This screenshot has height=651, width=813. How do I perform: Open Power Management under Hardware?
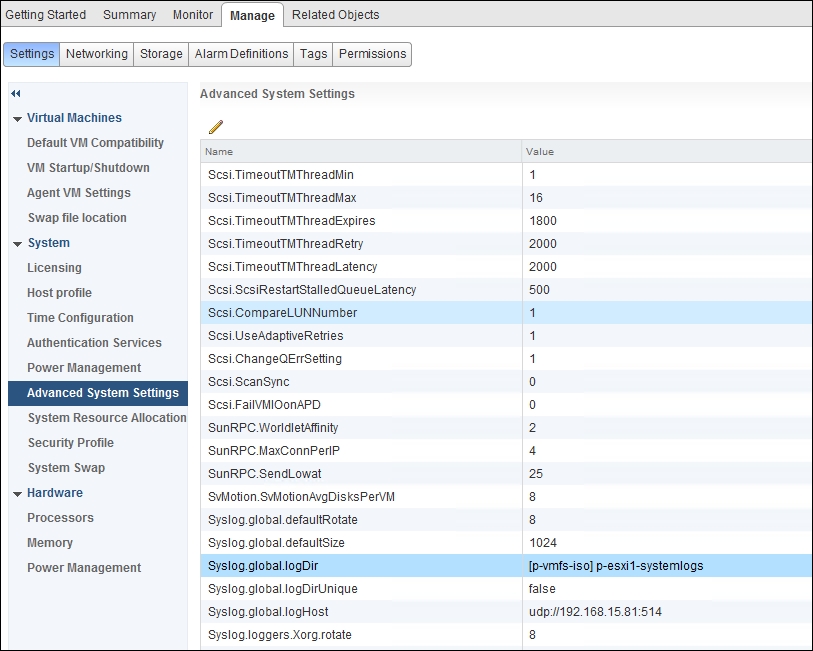coord(84,568)
